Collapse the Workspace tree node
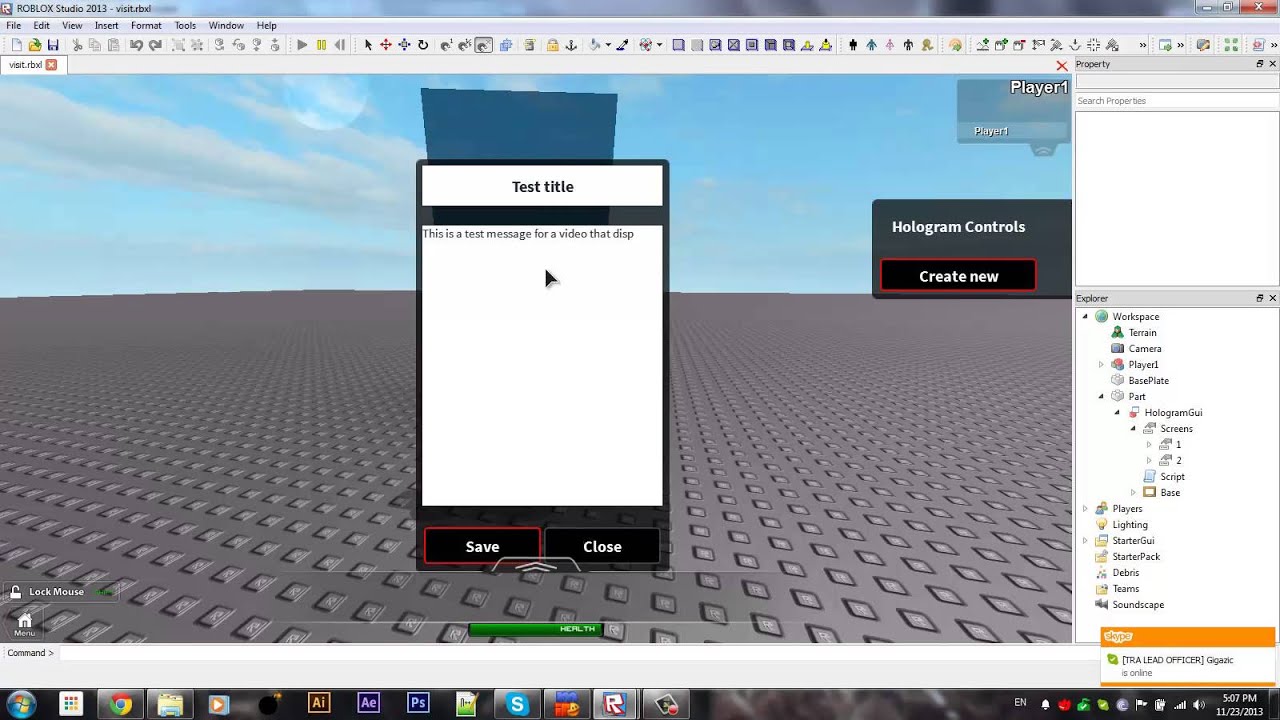This screenshot has height=720, width=1280. tap(1085, 317)
